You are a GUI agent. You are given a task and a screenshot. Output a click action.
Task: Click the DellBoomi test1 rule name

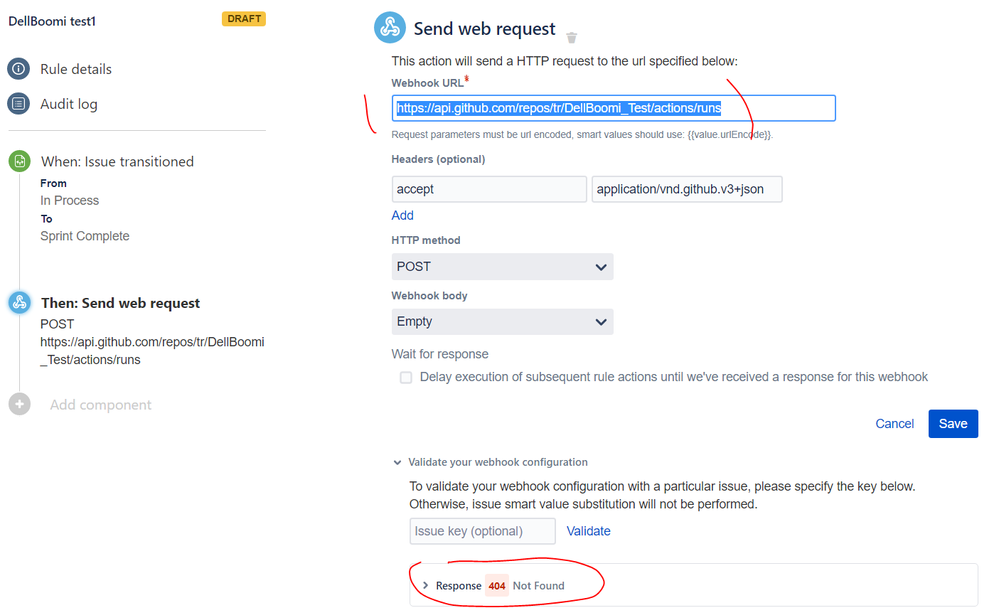[x=52, y=21]
